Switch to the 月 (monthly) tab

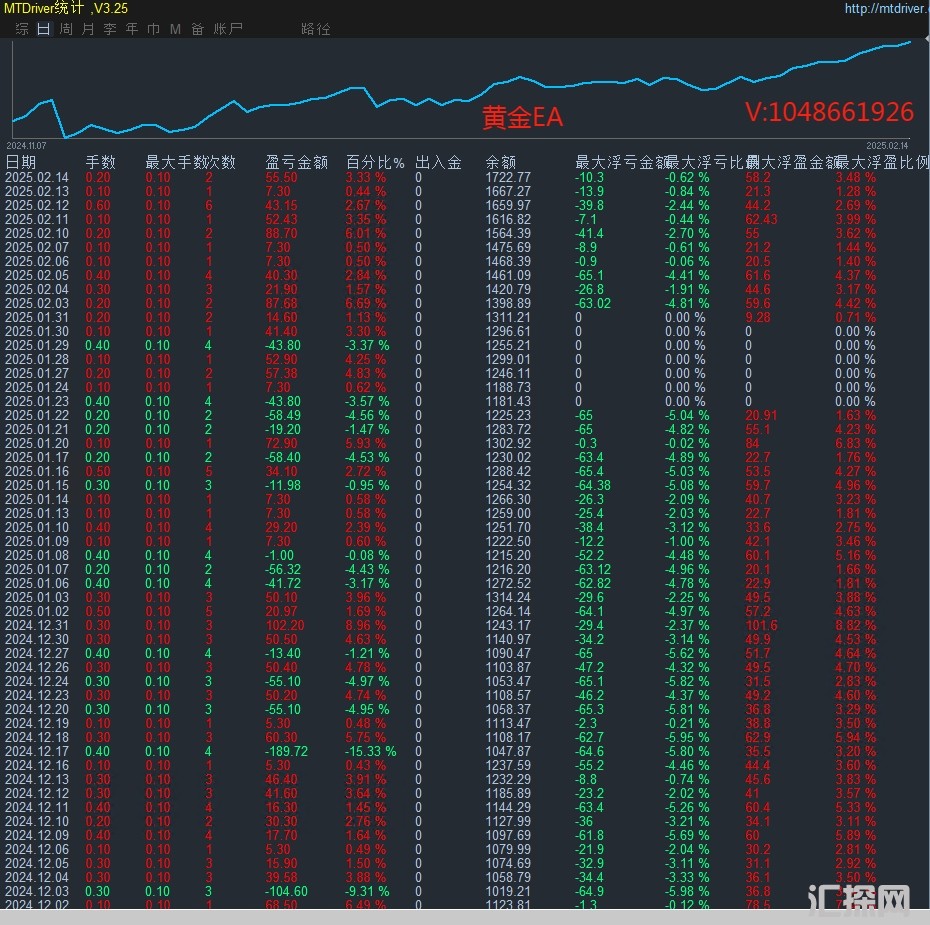(x=88, y=29)
